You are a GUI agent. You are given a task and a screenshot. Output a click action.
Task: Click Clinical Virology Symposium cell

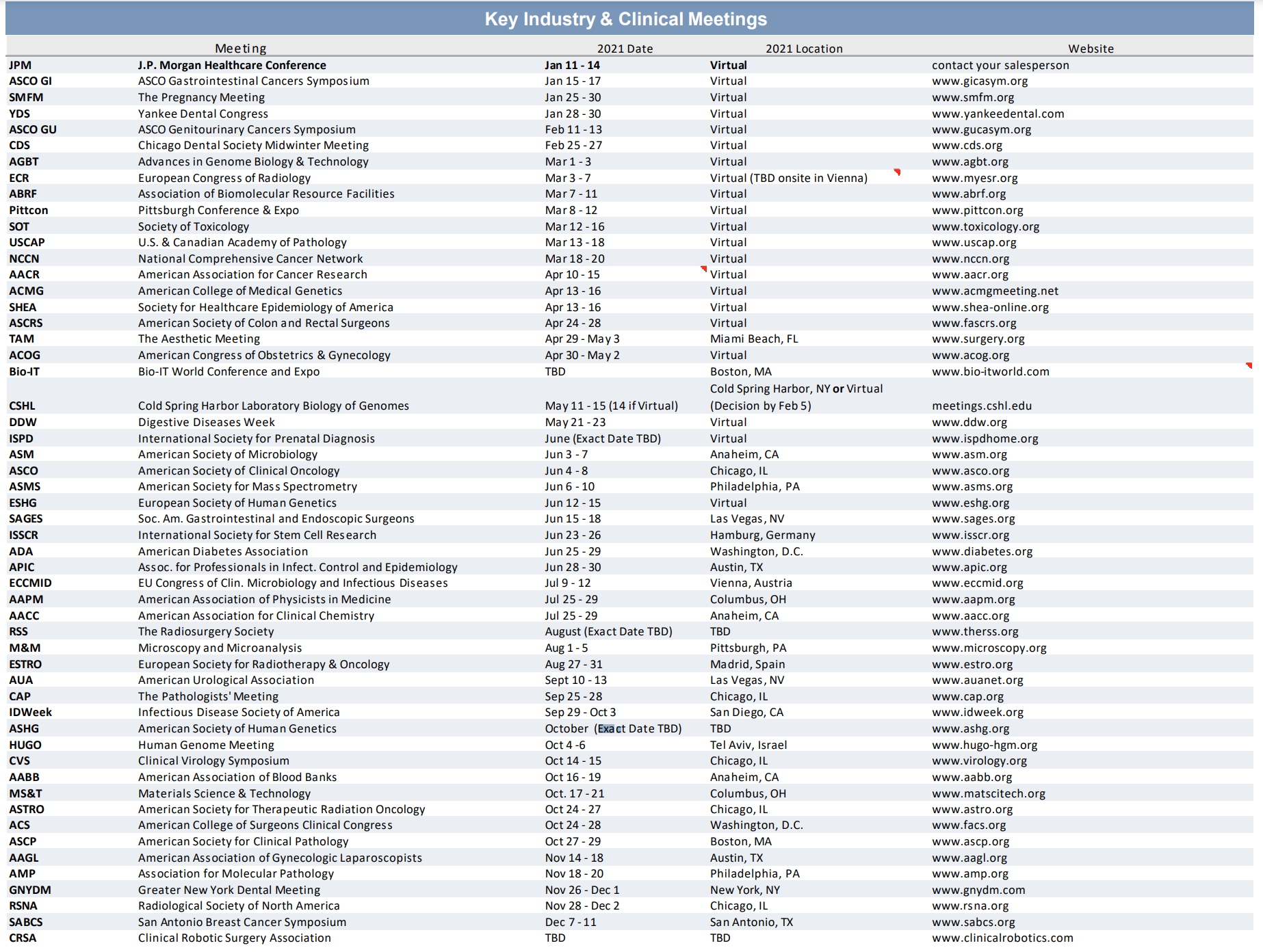pos(213,761)
